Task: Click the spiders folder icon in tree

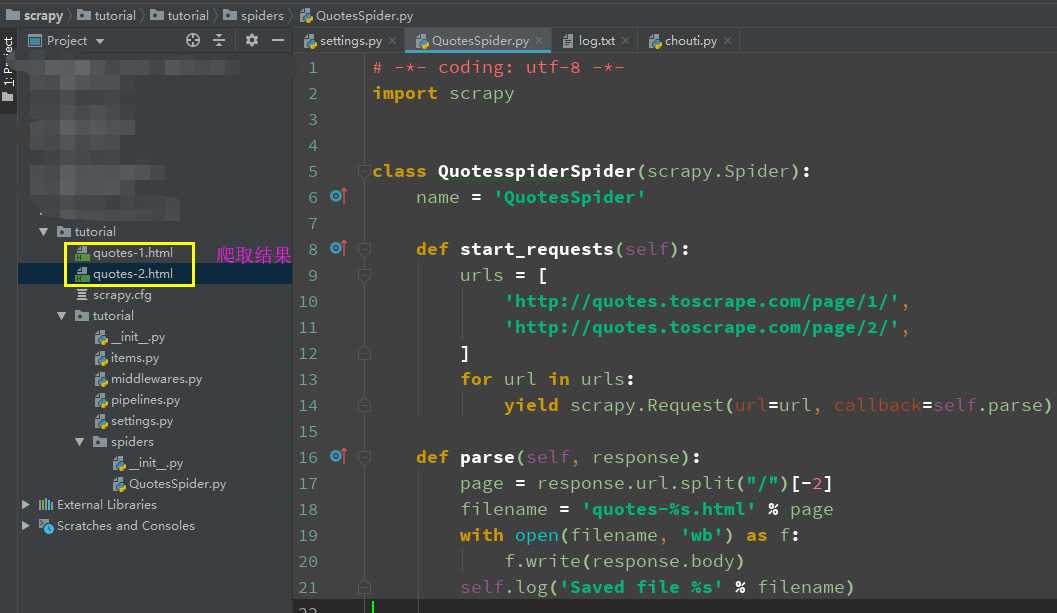Action: click(100, 442)
